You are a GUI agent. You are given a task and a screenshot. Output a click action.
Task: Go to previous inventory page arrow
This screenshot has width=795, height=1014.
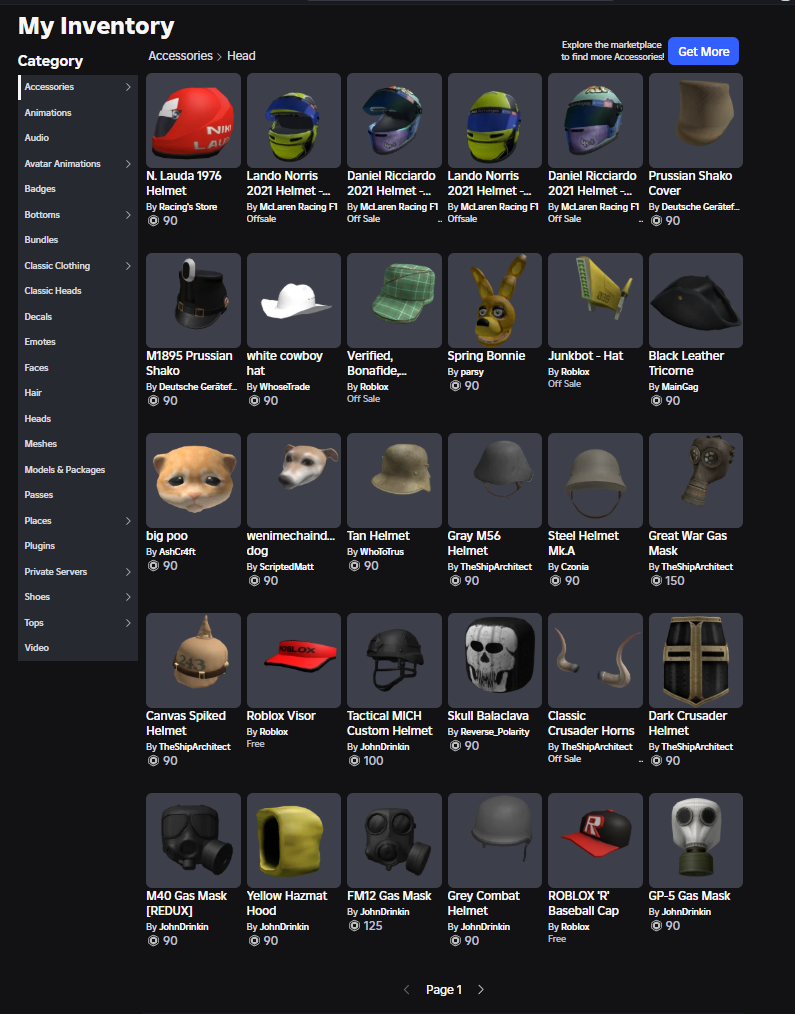point(406,989)
